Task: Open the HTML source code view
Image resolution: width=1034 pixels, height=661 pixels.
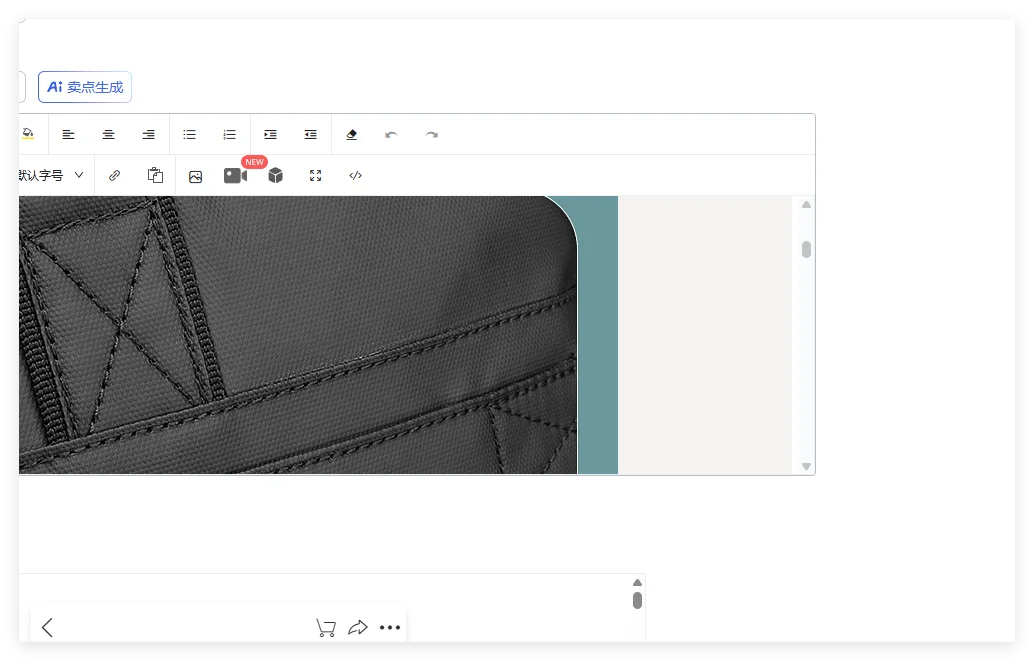Action: pyautogui.click(x=355, y=175)
